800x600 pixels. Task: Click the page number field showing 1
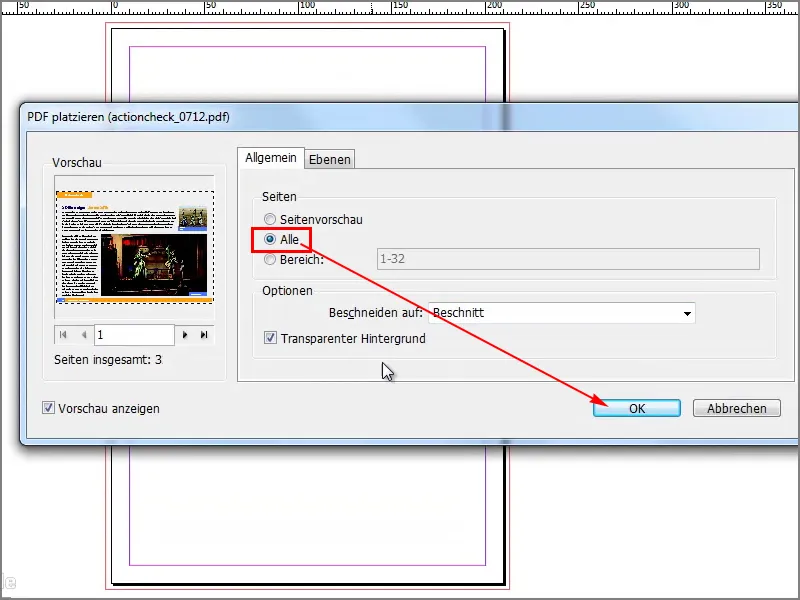pyautogui.click(x=135, y=335)
